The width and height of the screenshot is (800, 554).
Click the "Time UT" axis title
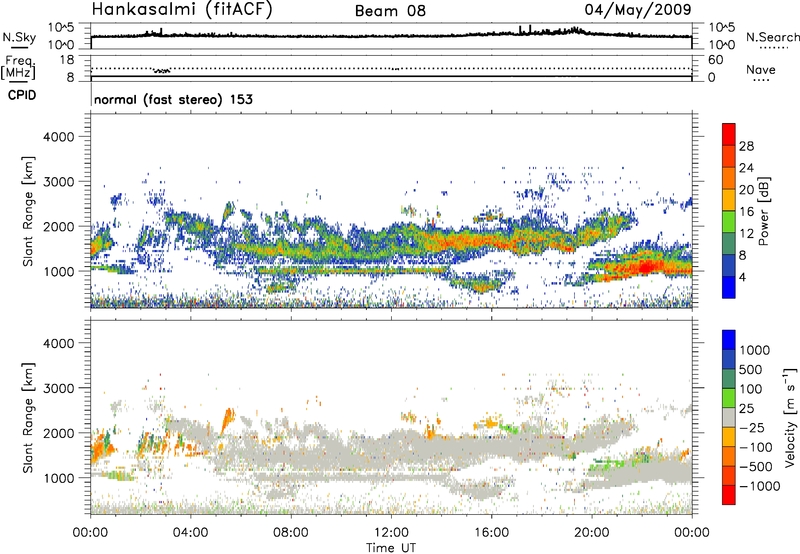tap(391, 548)
